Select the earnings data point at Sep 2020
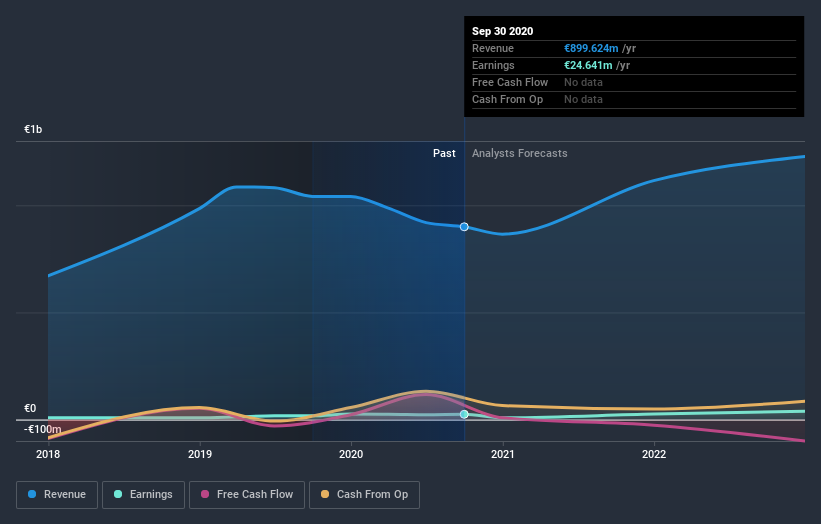 tap(464, 414)
